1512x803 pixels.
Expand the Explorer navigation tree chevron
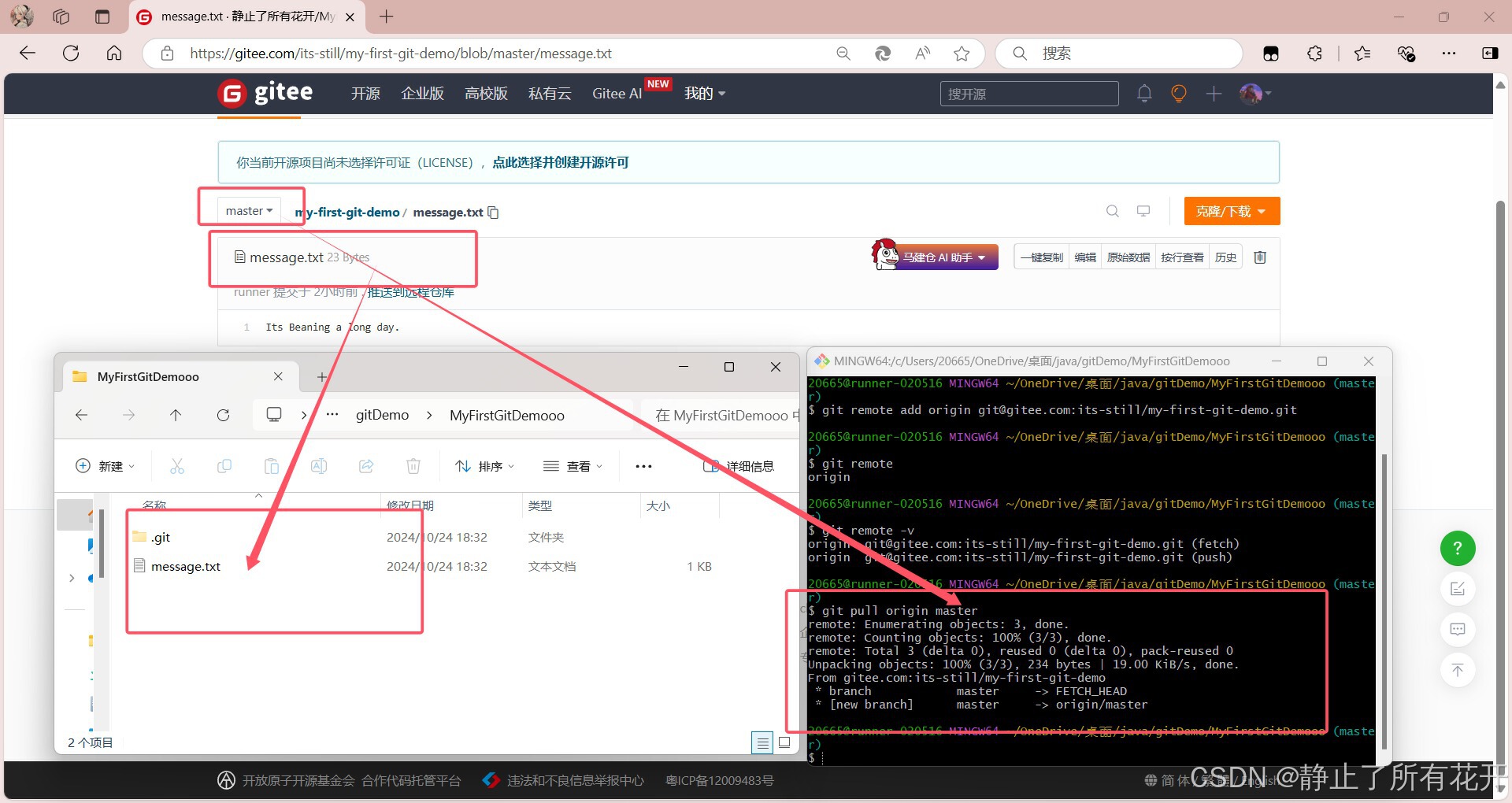72,578
